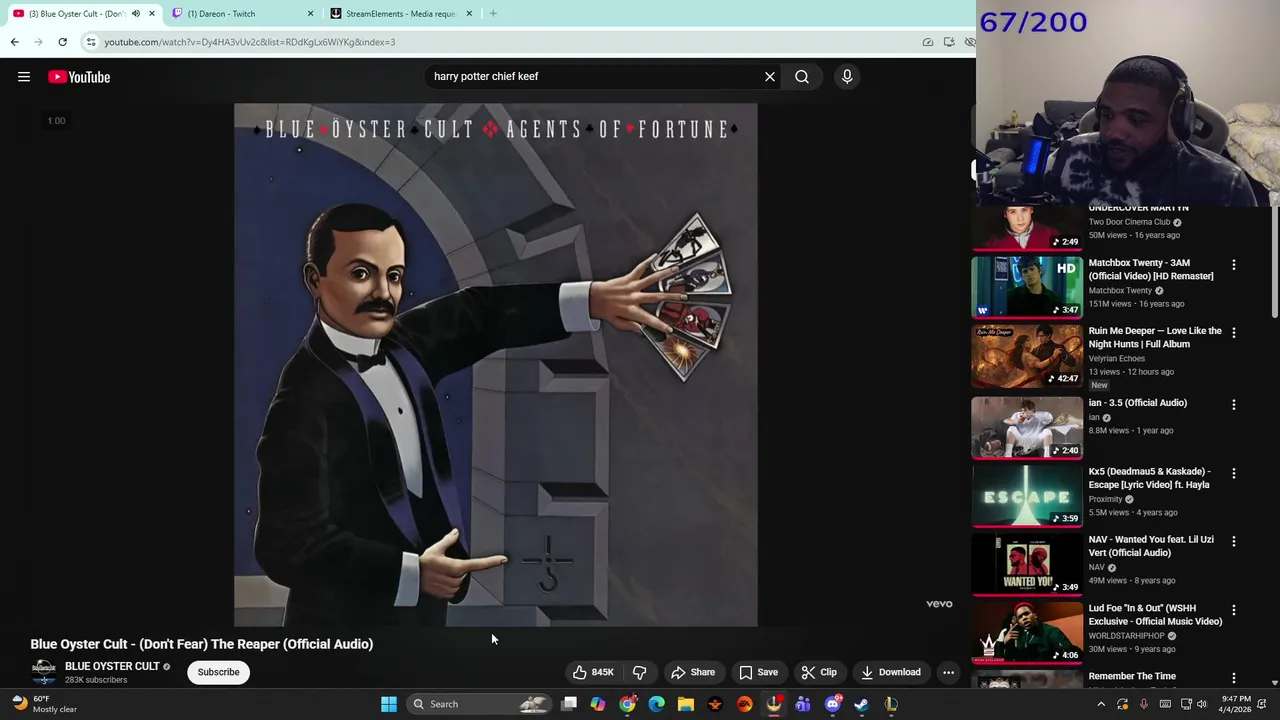Click the video title text
The height and width of the screenshot is (720, 1280).
pos(202,644)
